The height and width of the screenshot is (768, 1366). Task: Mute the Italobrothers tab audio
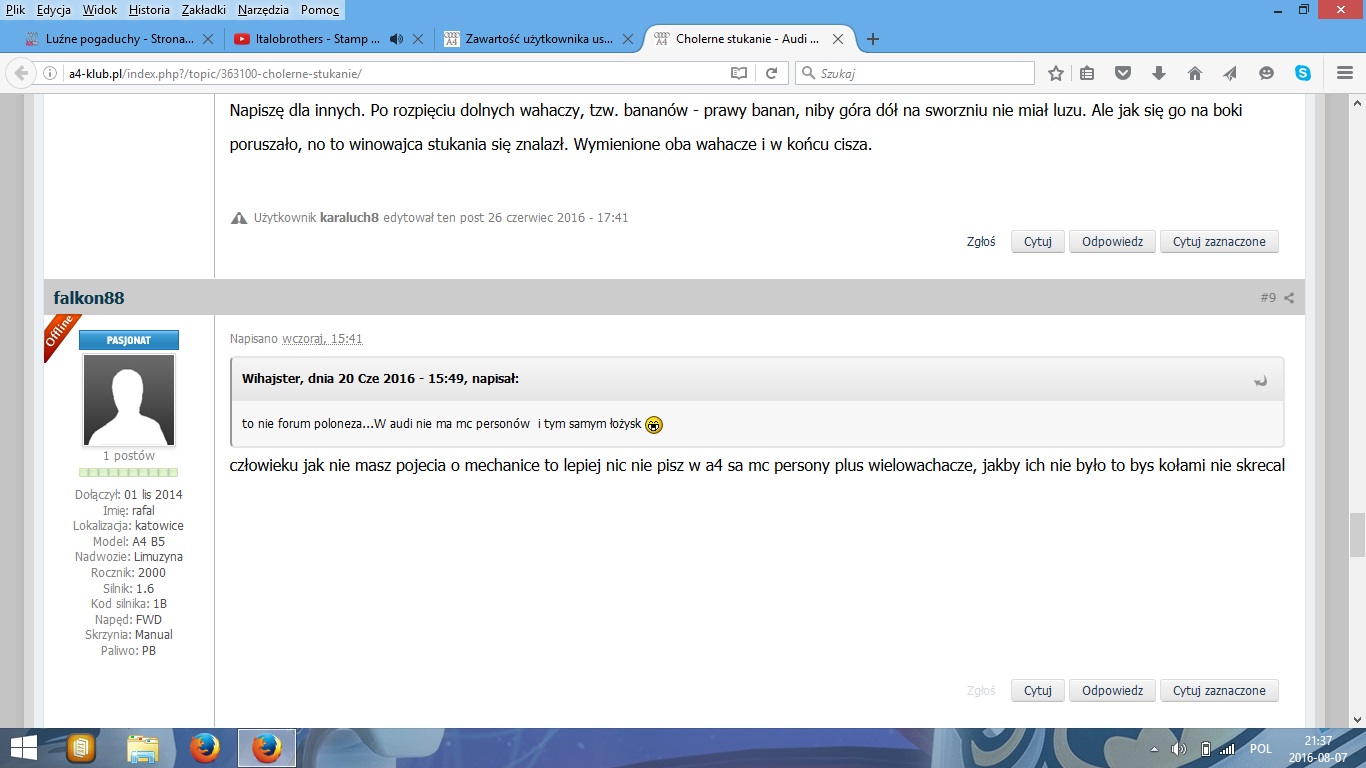pyautogui.click(x=396, y=39)
